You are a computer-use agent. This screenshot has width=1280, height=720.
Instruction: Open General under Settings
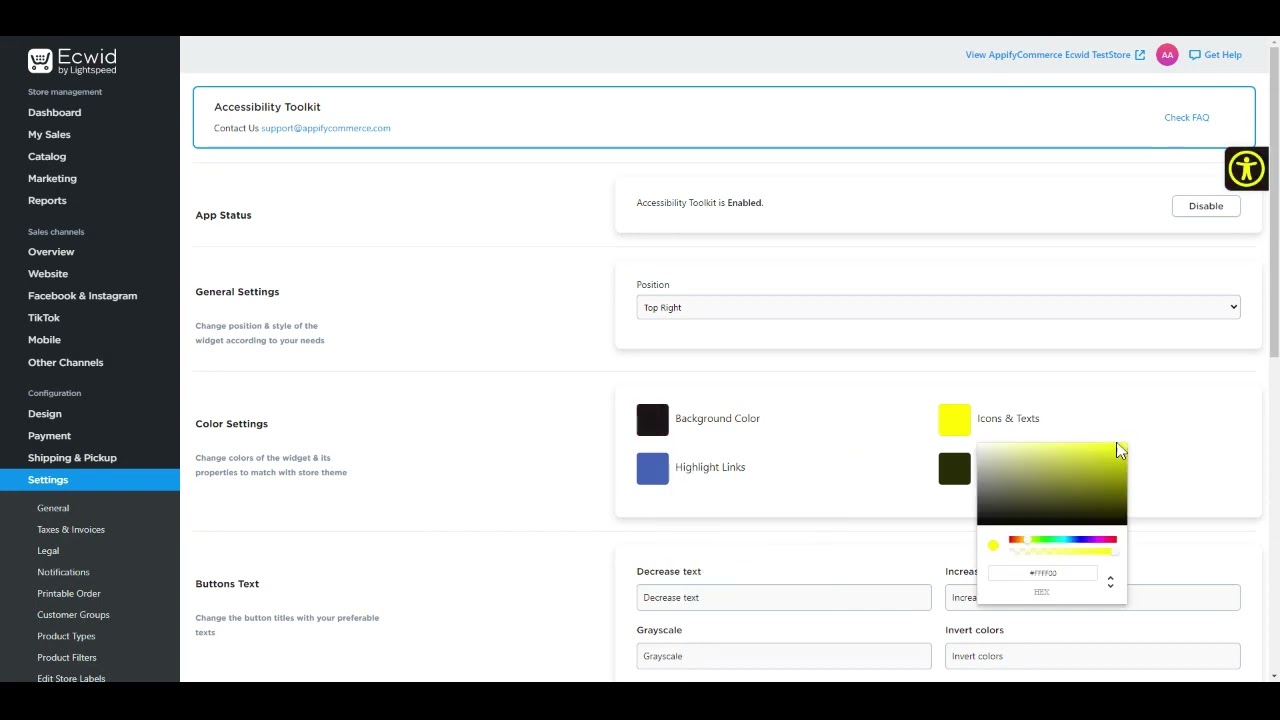point(53,508)
